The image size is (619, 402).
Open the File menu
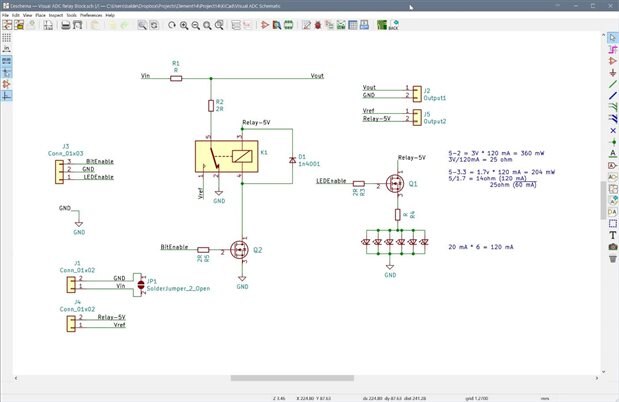click(x=6, y=16)
